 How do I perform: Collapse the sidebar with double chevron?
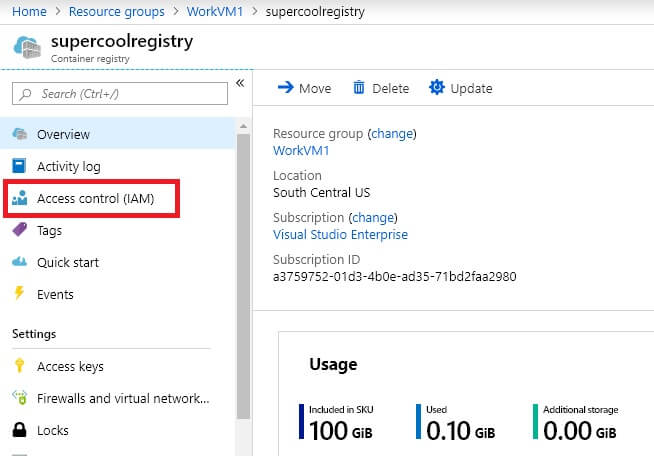click(x=240, y=83)
